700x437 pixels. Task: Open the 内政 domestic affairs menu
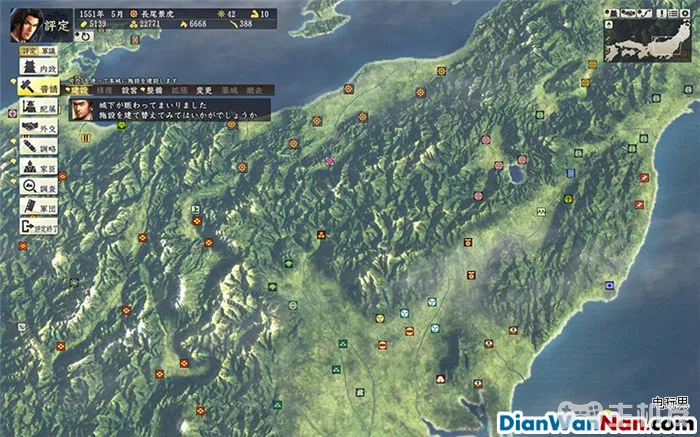pyautogui.click(x=38, y=67)
